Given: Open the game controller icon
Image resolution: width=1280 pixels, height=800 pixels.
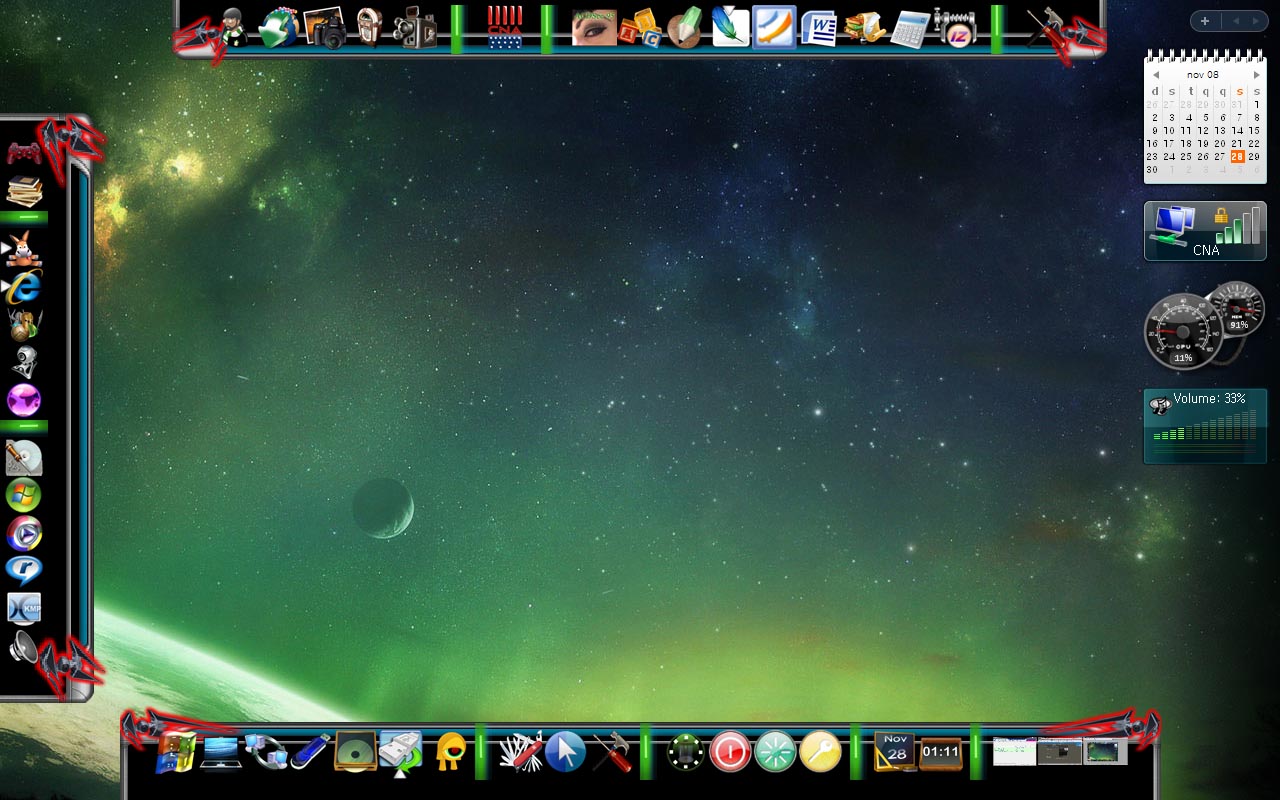Looking at the screenshot, I should click(24, 153).
